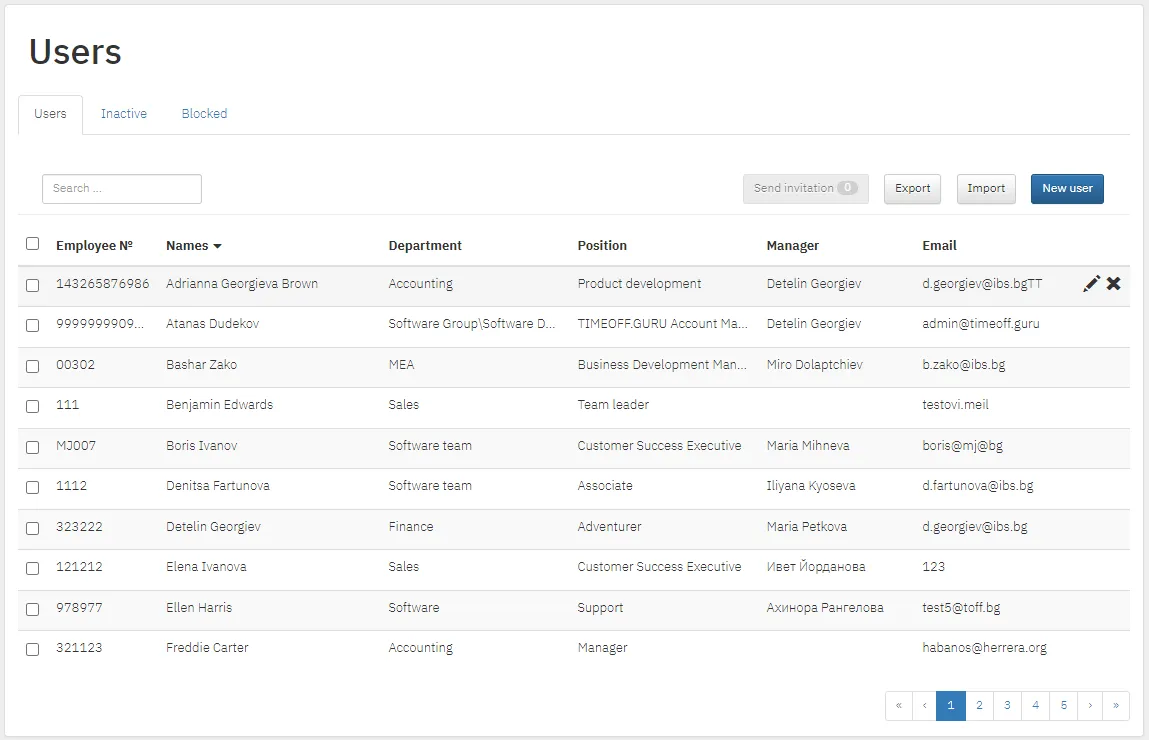
Task: Open the Blocked tab
Action: click(204, 114)
